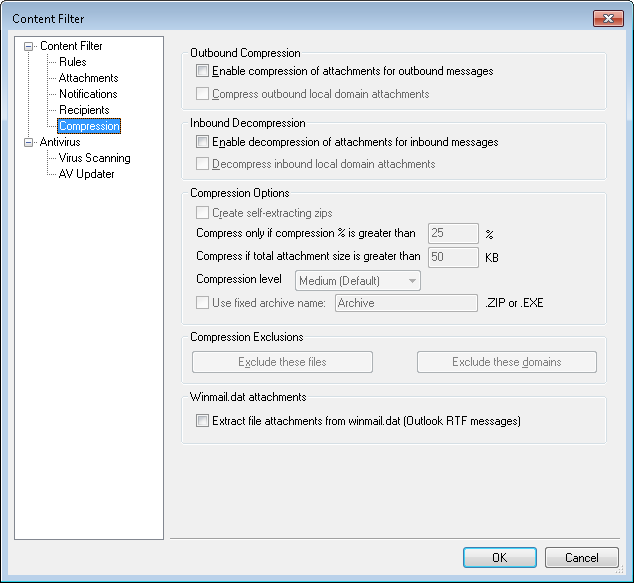Viewport: 634px width, 583px height.
Task: Open the AV Updater section
Action: click(86, 174)
